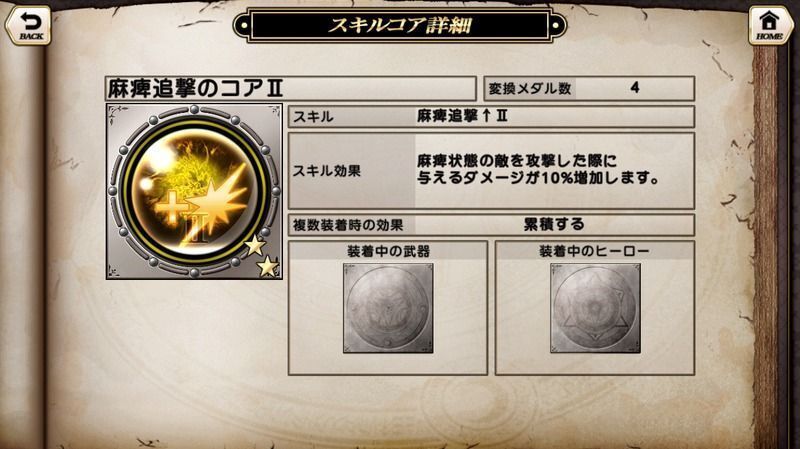This screenshot has width=800, height=449.
Task: Return to the HOME screen
Action: (769, 26)
